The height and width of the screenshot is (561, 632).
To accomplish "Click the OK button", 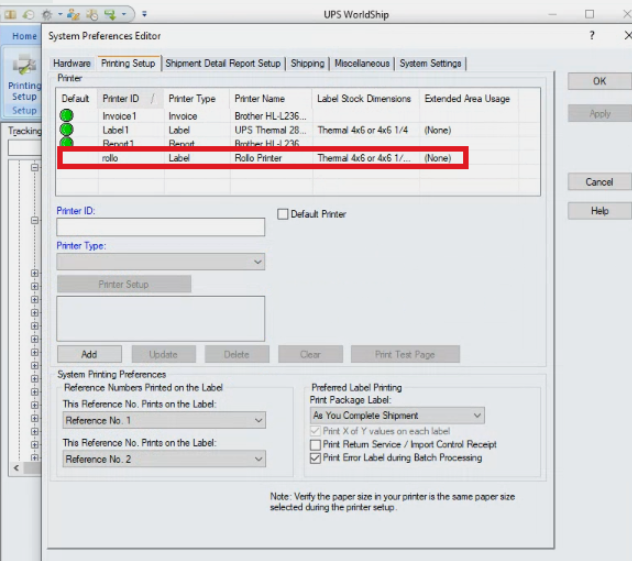I will pyautogui.click(x=600, y=81).
